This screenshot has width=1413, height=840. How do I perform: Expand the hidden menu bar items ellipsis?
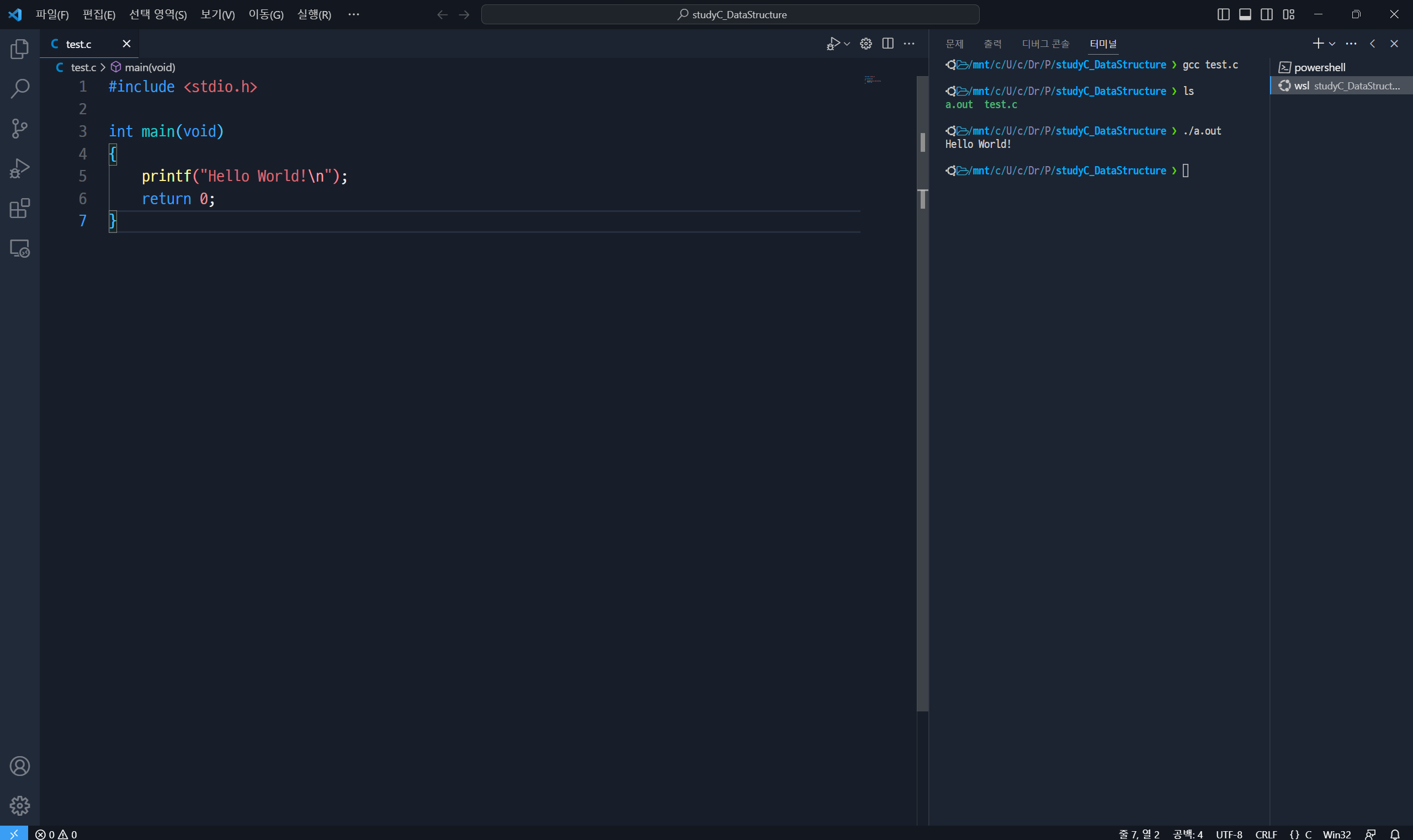point(354,15)
